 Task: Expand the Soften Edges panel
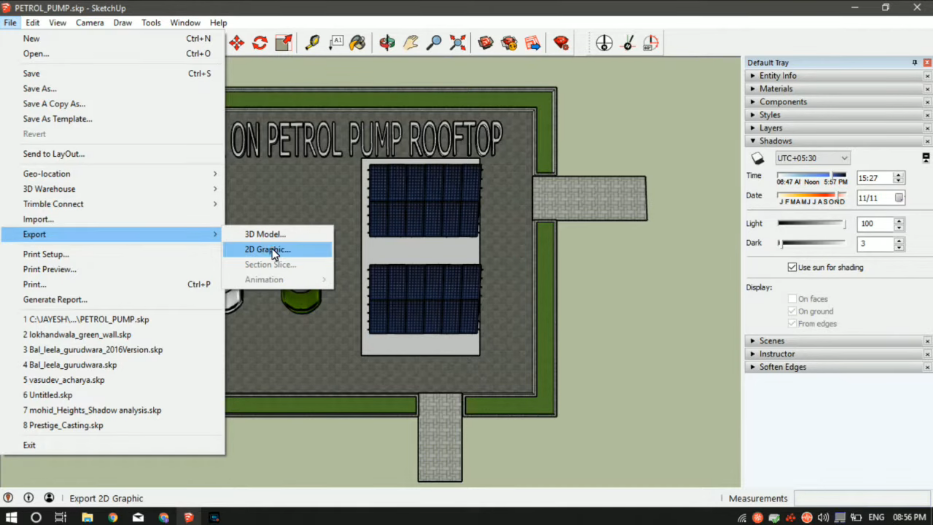(782, 367)
